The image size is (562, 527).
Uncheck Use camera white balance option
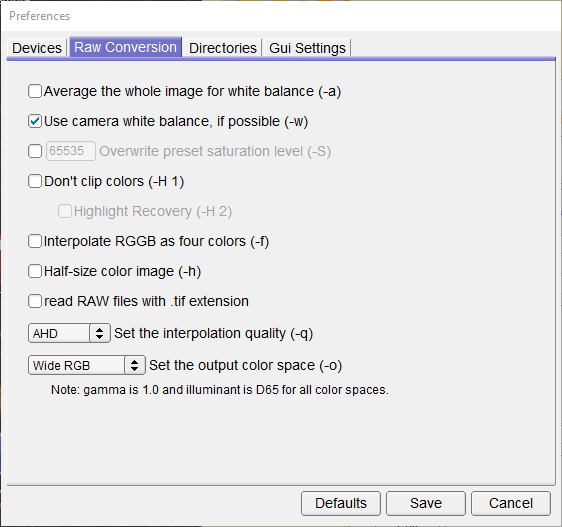coord(35,121)
